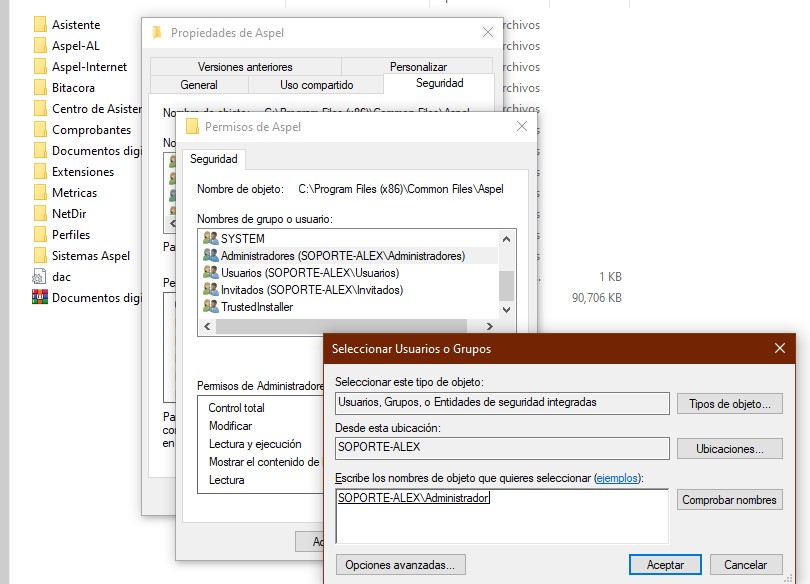Click the TrustedInstaller group icon
The height and width of the screenshot is (584, 810).
[x=211, y=306]
